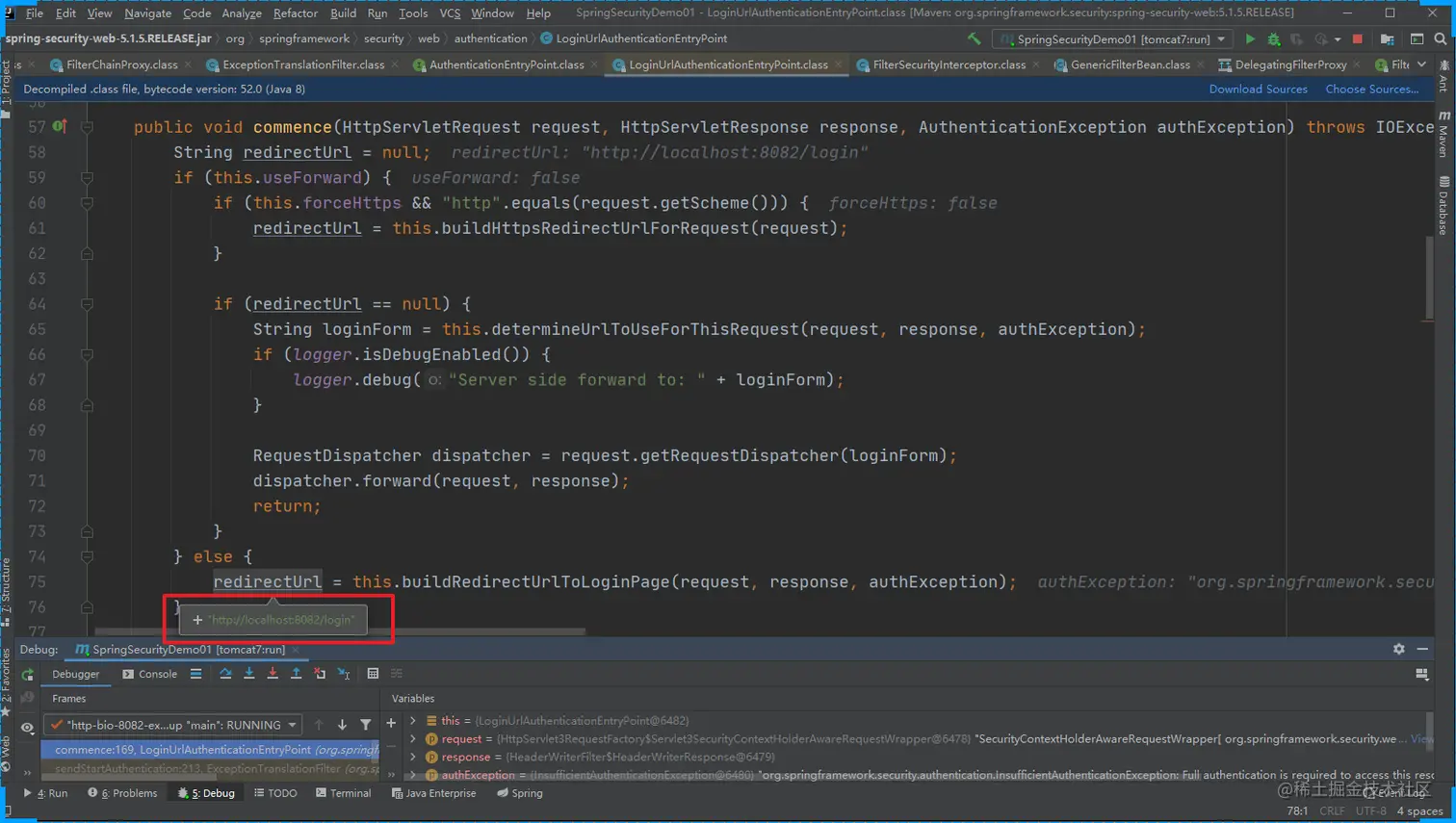
Task: Expand the 'response' variable node
Action: point(413,757)
